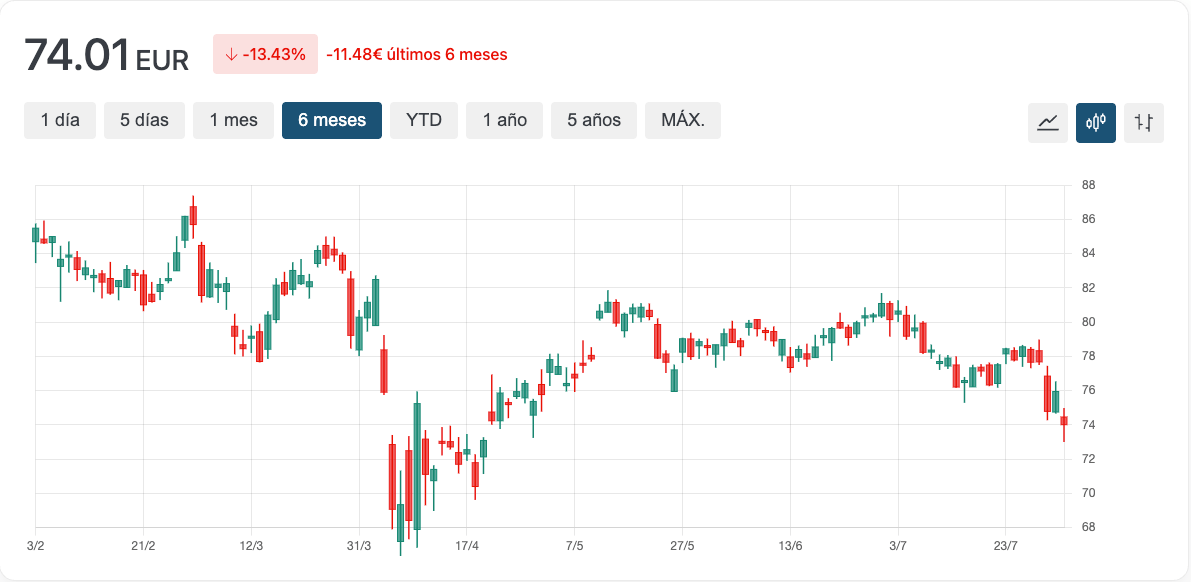Click the -11.48€ últimos 6 meses text

pos(416,55)
